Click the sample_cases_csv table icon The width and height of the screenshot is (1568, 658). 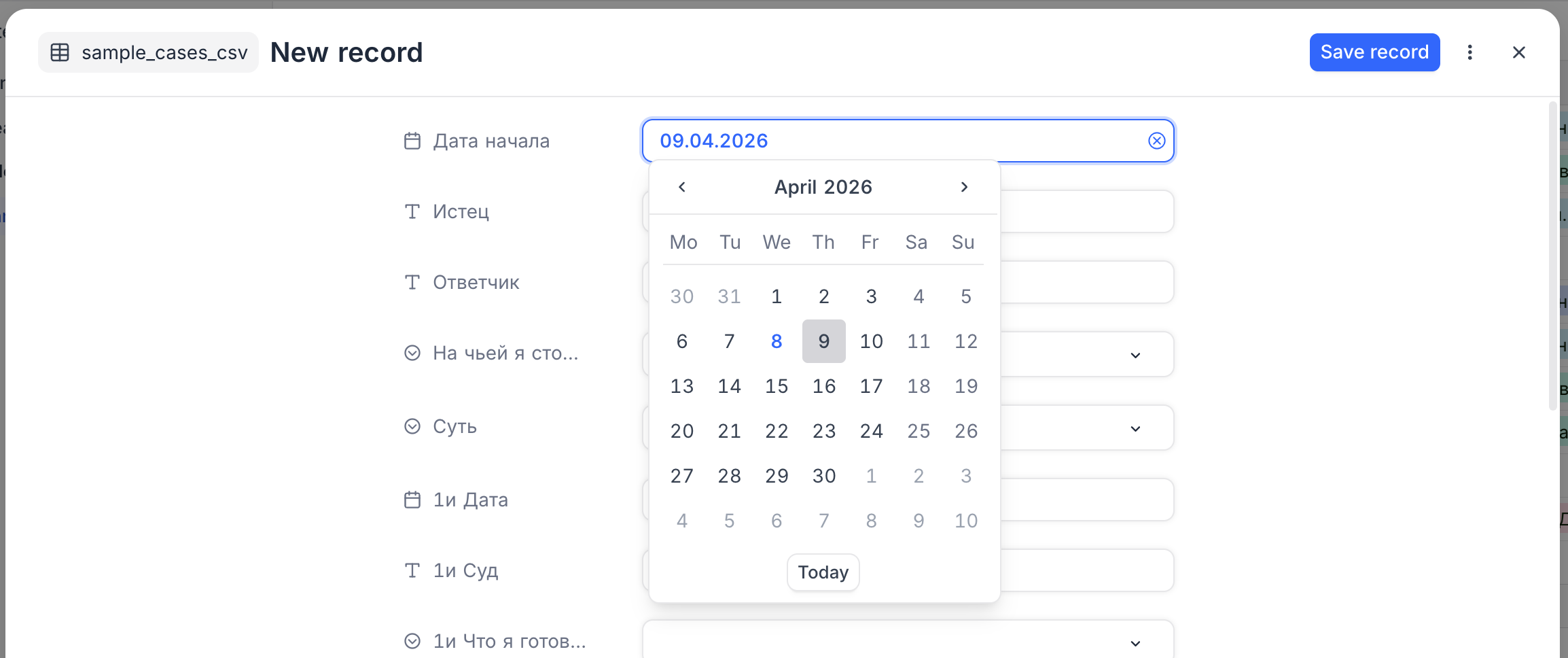[x=60, y=52]
